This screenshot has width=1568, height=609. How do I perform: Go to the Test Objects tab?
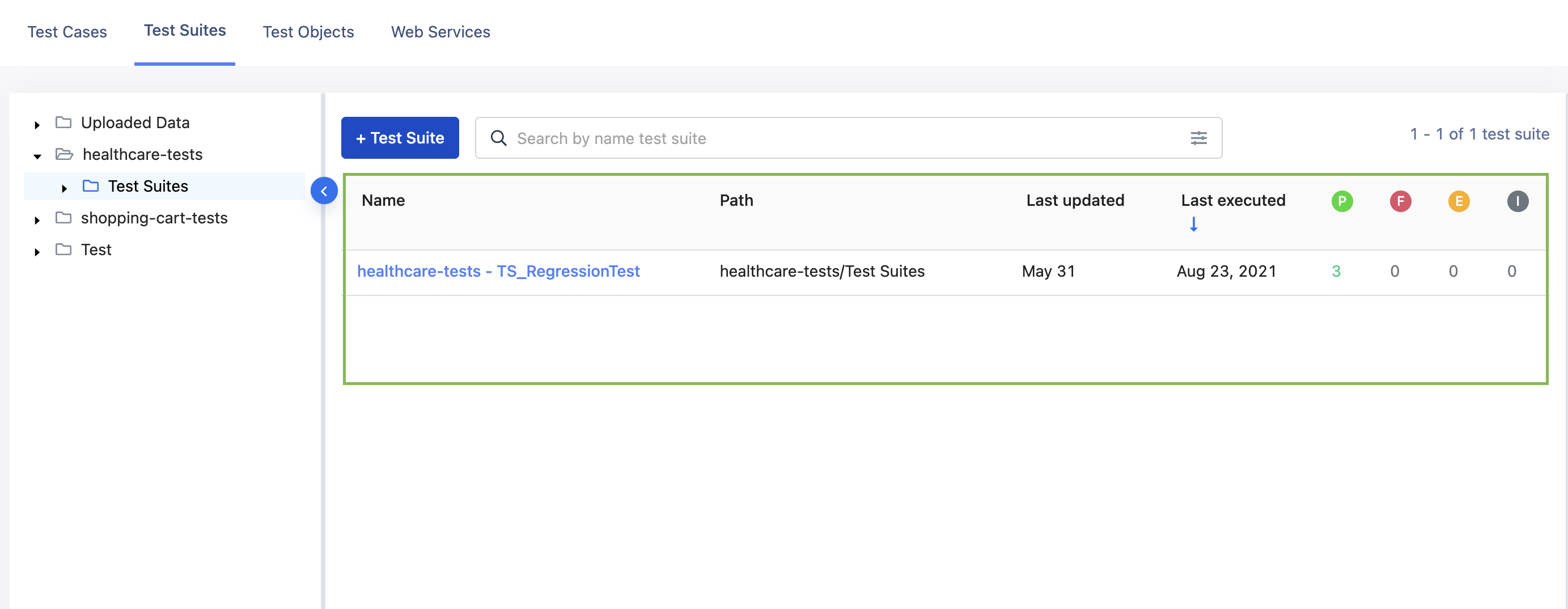pos(308,32)
